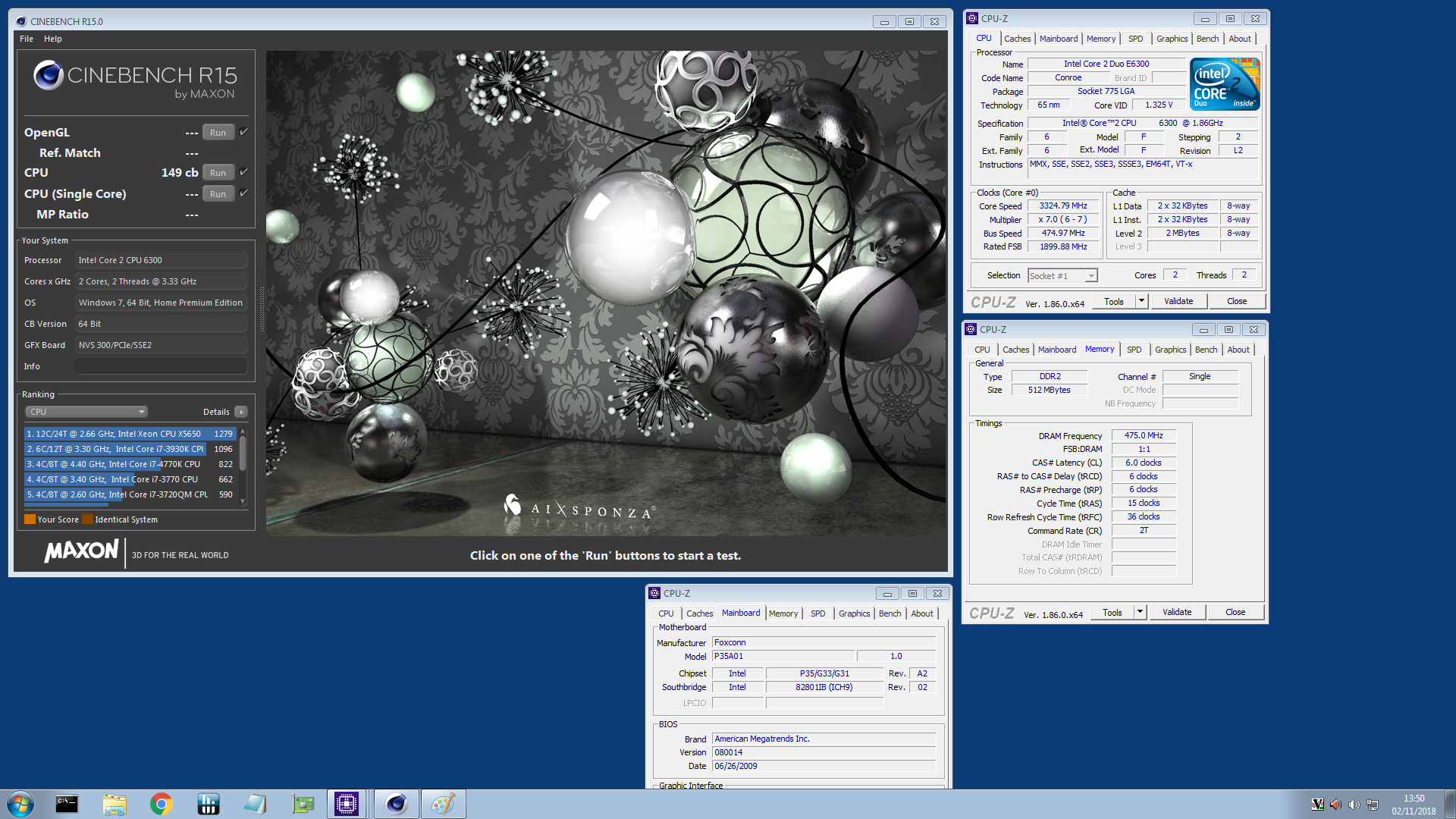Open the Cinebench Help menu
Image resolution: width=1456 pixels, height=819 pixels.
click(53, 39)
